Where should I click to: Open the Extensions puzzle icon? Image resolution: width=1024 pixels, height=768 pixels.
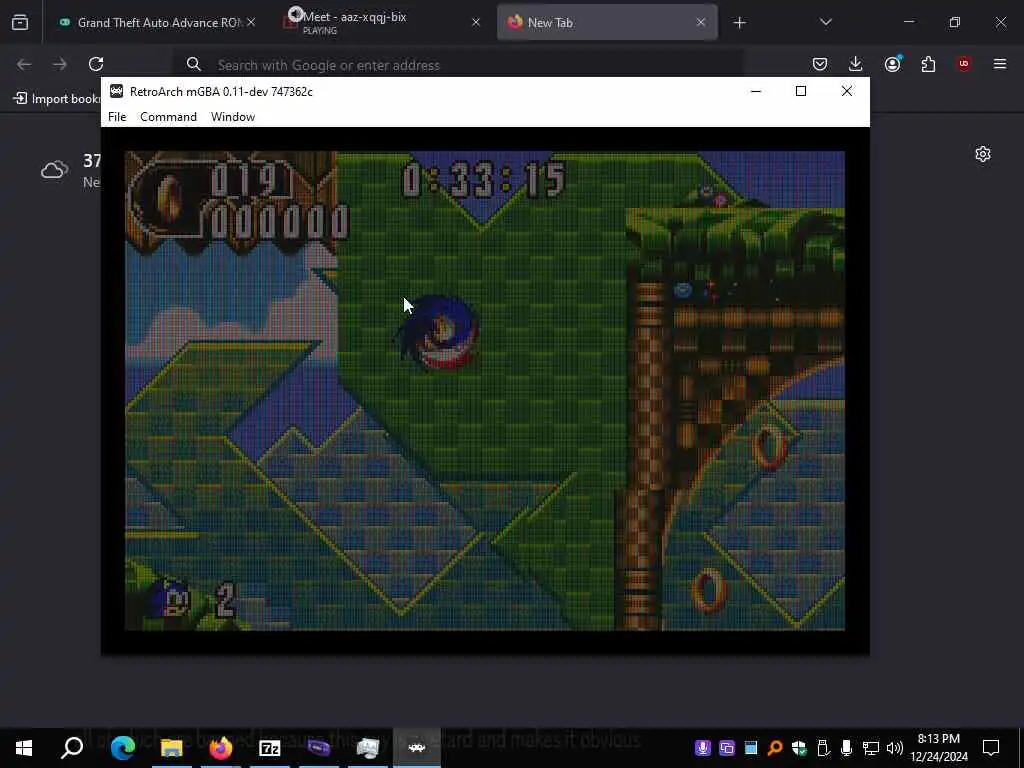coord(928,64)
